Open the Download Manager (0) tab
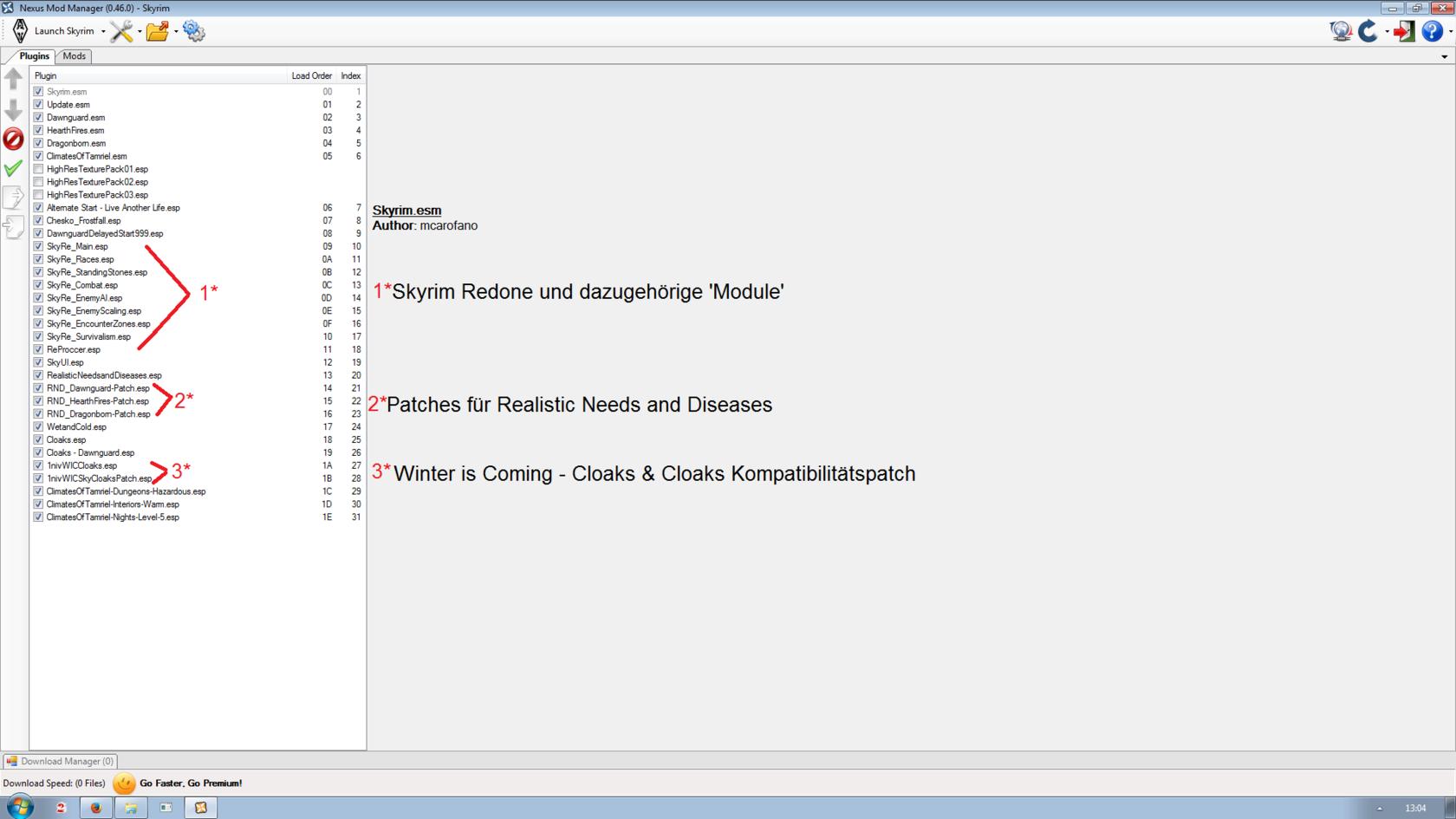Screen dimensions: 1456x819 61,761
